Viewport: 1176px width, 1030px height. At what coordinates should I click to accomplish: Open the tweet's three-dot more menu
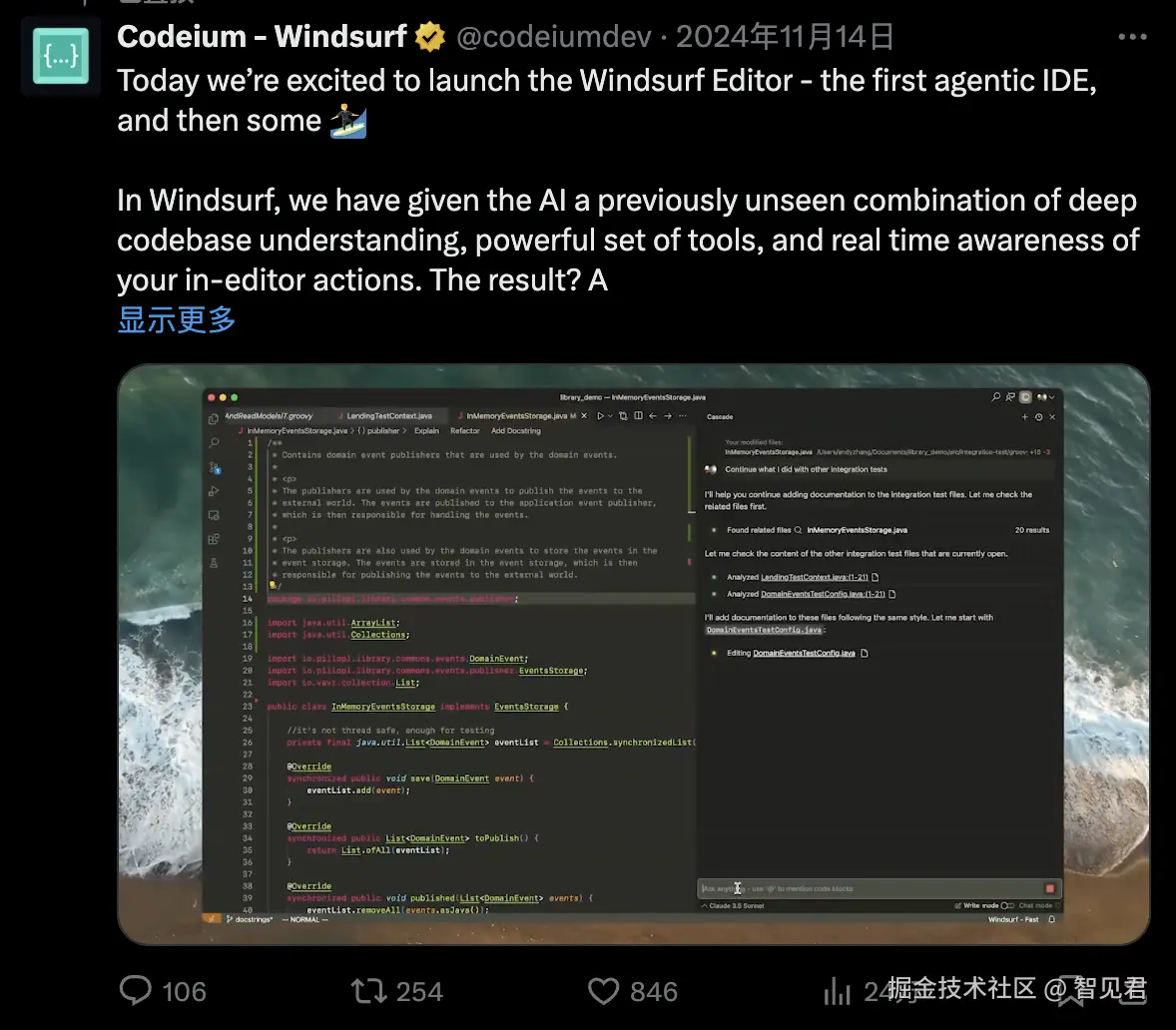[x=1132, y=37]
